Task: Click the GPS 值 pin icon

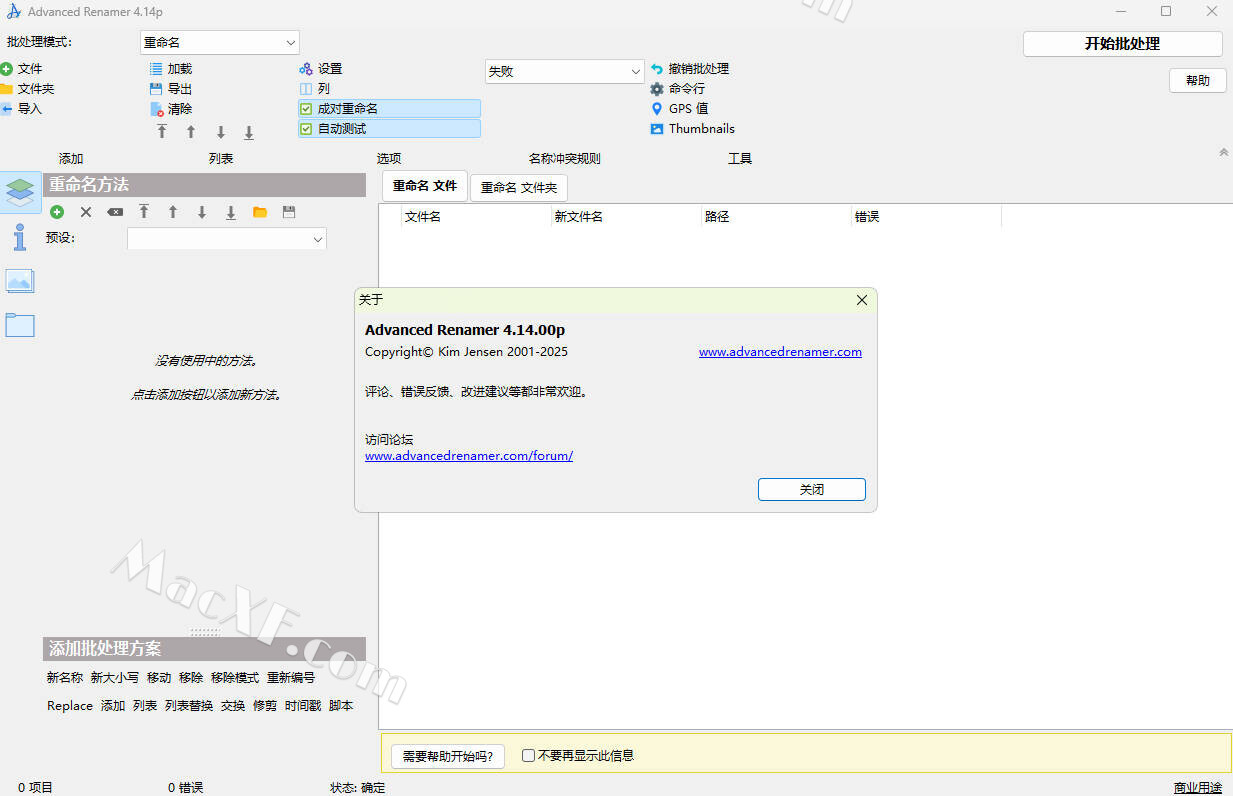Action: point(657,108)
